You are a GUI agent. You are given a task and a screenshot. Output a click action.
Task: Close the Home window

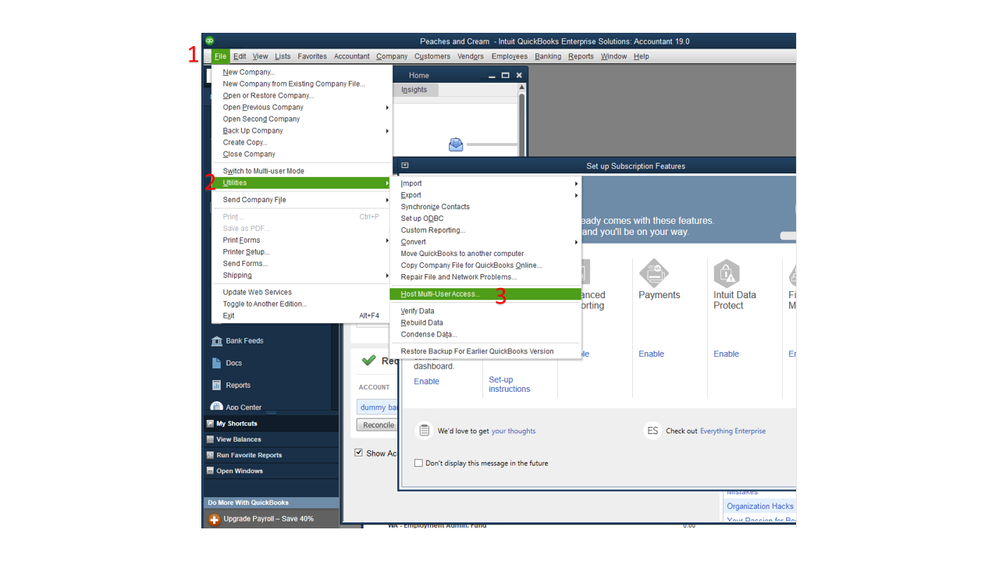(519, 75)
